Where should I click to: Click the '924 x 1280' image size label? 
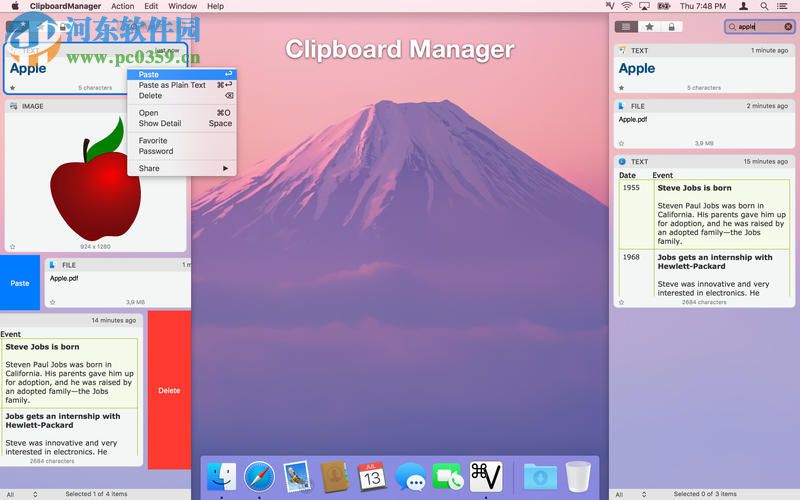point(95,246)
